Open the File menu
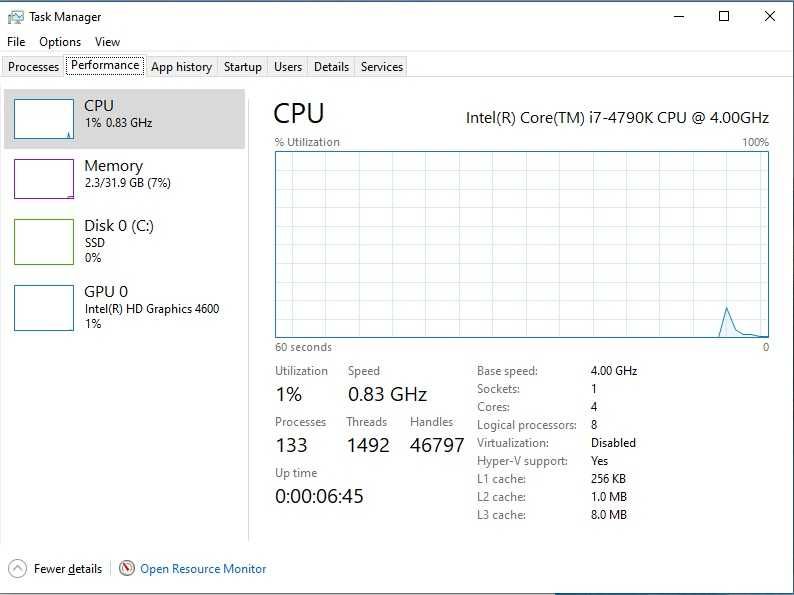The image size is (794, 595). (16, 42)
